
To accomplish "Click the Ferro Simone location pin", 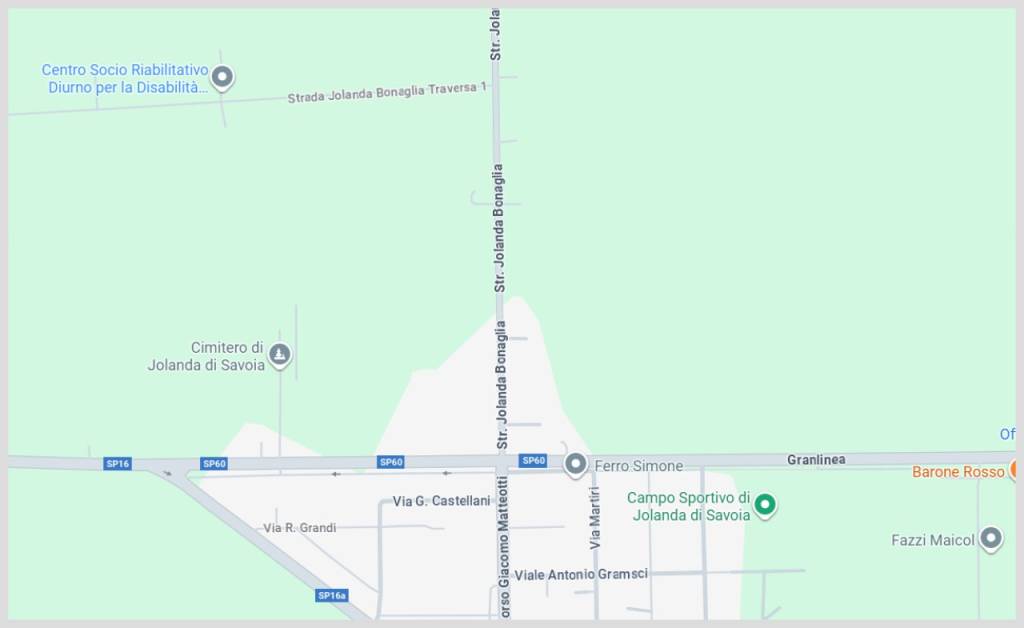I will pyautogui.click(x=575, y=465).
